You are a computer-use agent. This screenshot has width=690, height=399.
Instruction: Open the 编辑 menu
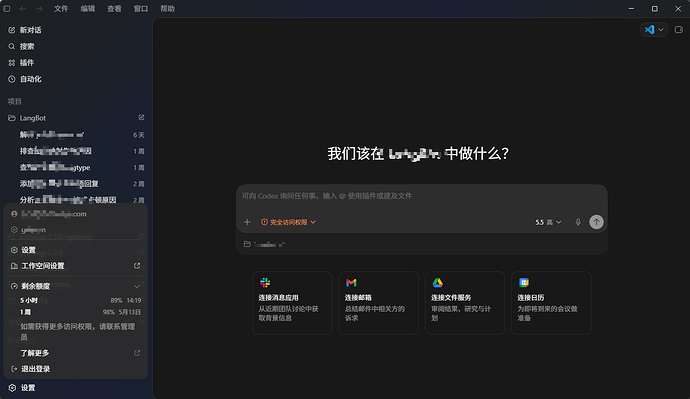tap(88, 8)
